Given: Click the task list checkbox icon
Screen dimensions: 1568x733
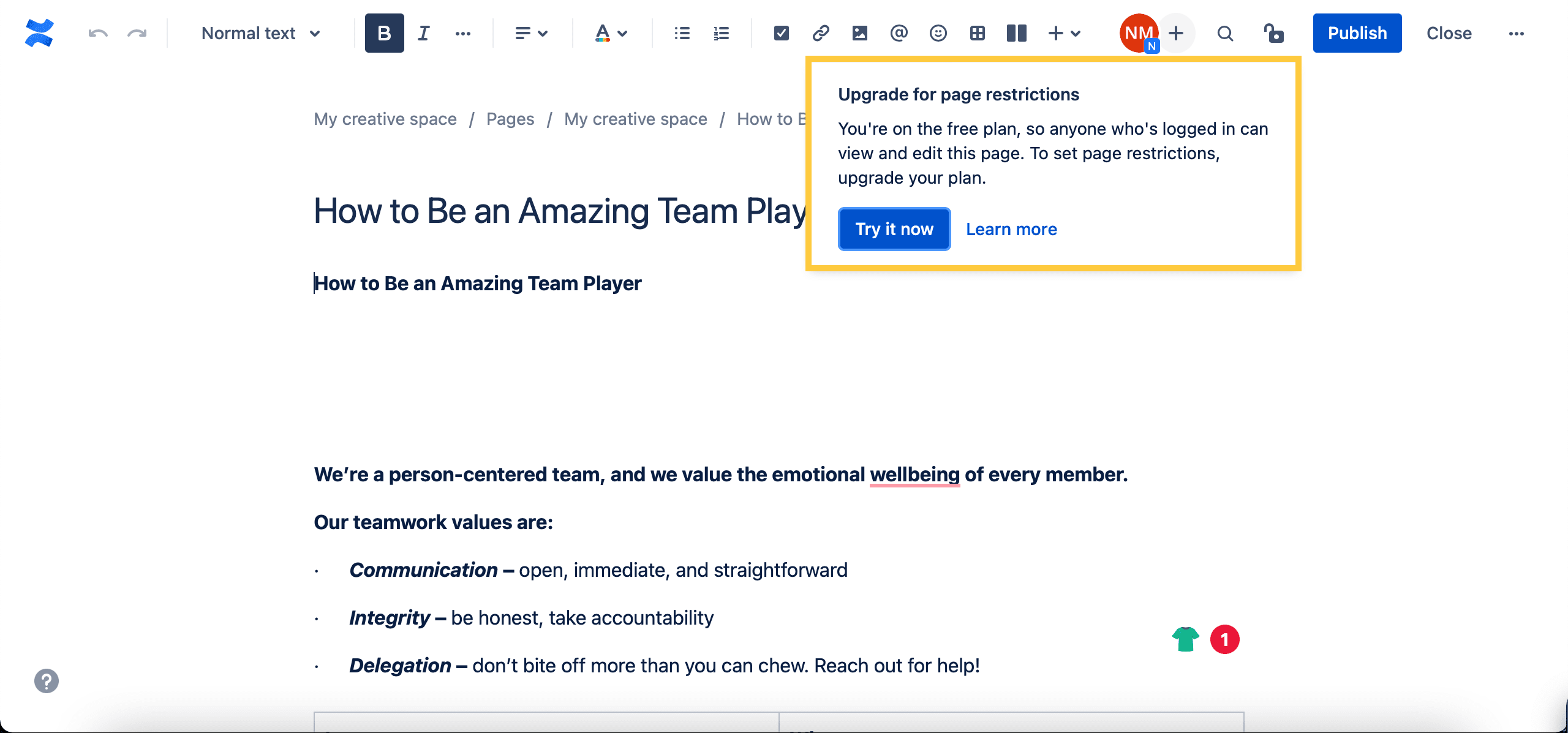Looking at the screenshot, I should click(x=780, y=33).
